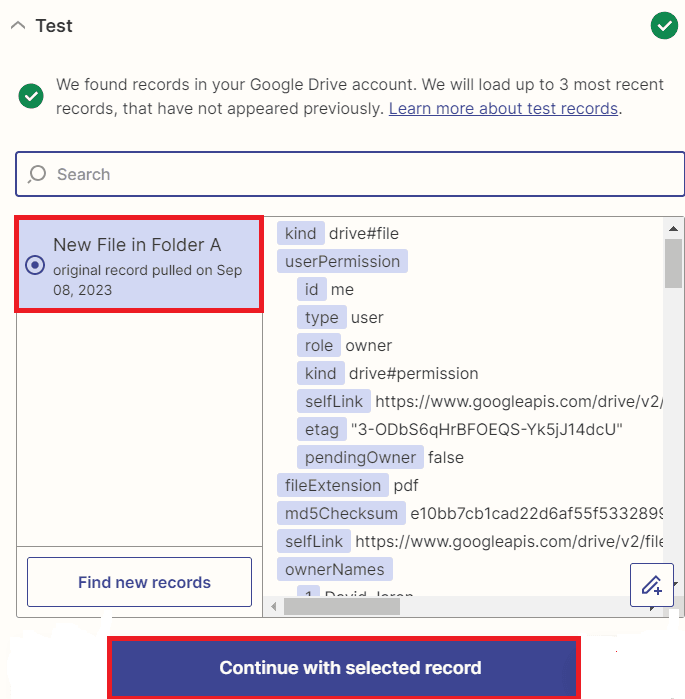The height and width of the screenshot is (699, 685).
Task: Open the Learn more about test records link
Action: point(503,108)
